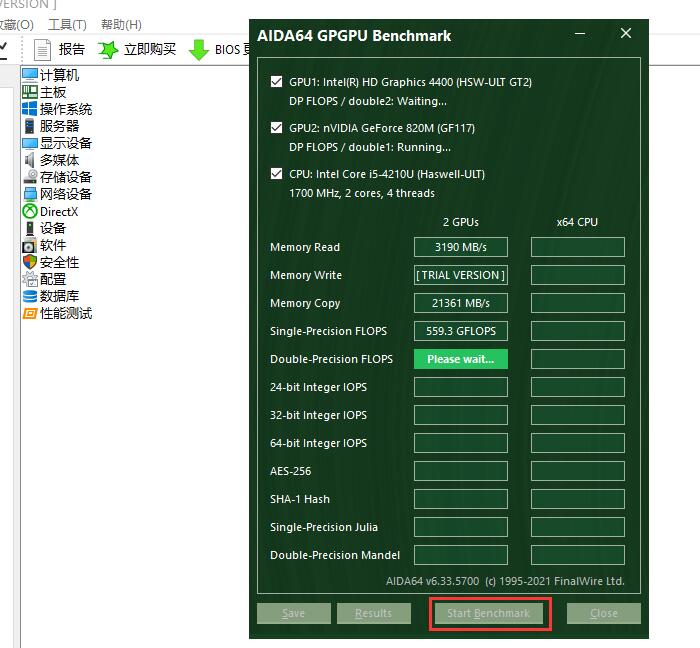
Task: Click the Memory Read 3190 MB/s result field
Action: tap(460, 247)
